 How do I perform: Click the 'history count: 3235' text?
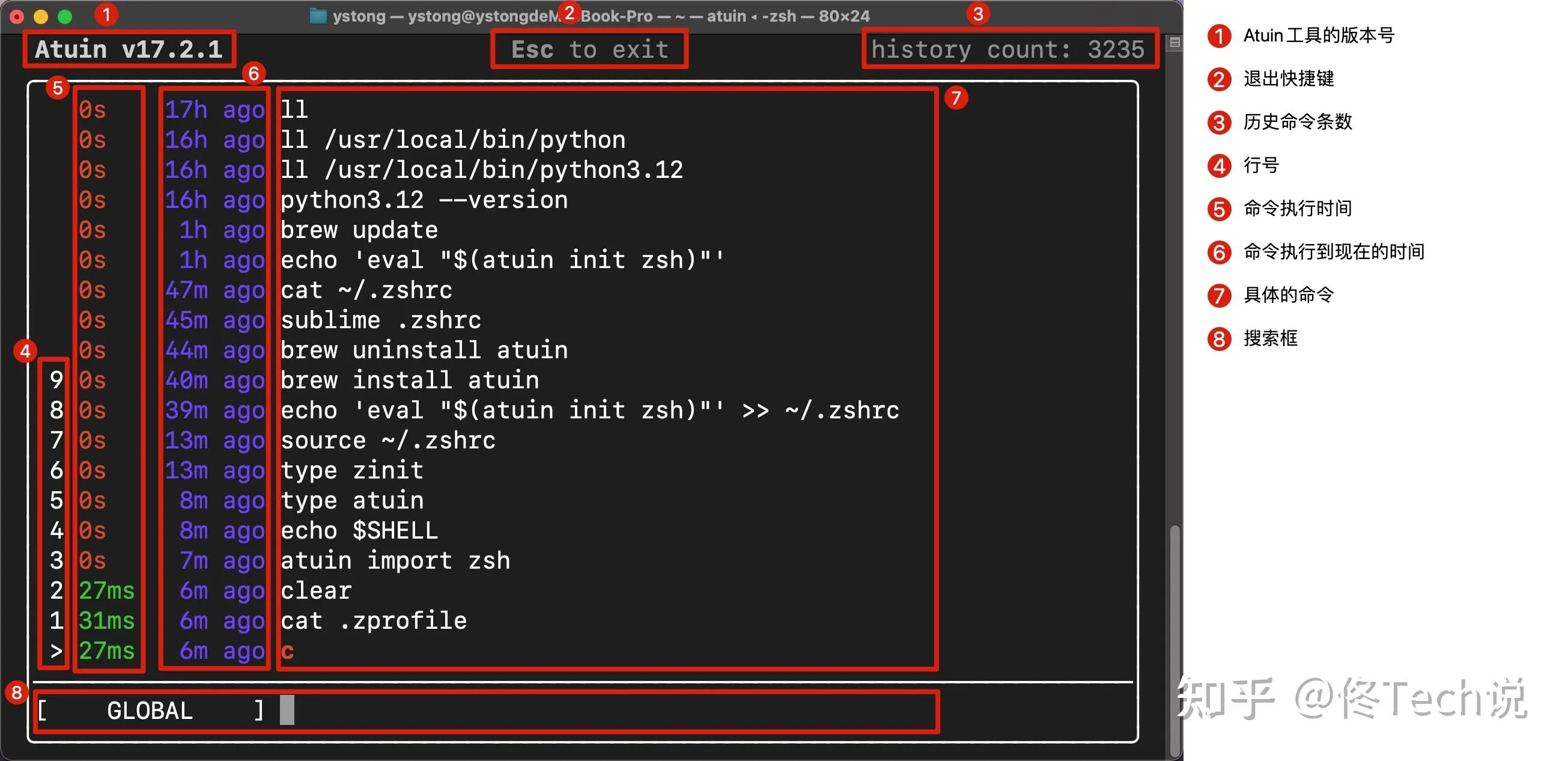pos(1008,49)
